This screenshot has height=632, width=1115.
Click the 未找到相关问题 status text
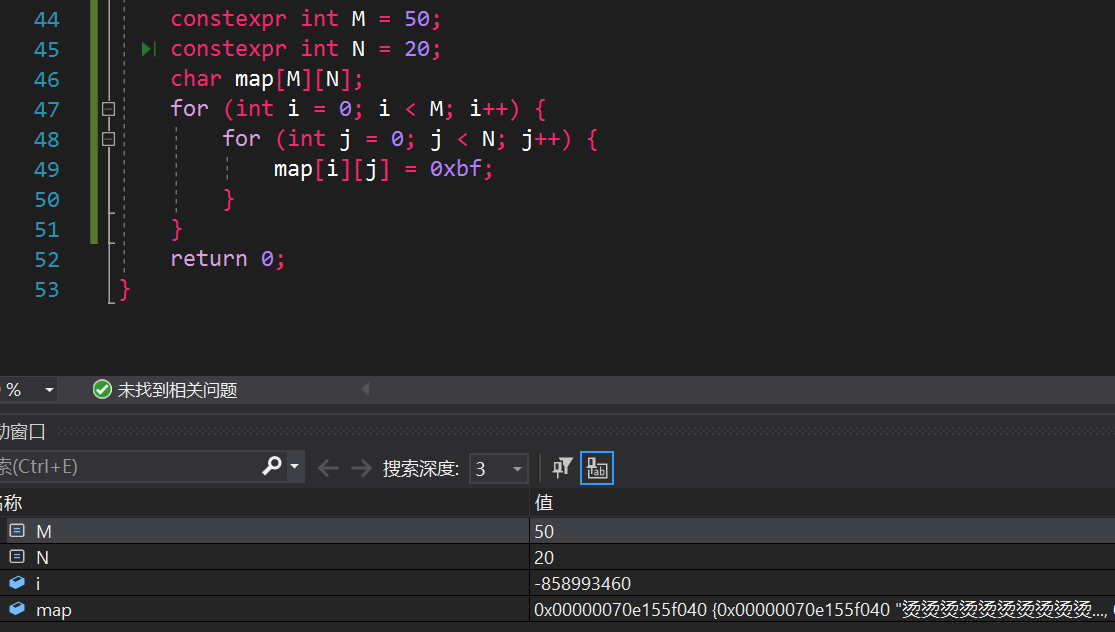178,390
